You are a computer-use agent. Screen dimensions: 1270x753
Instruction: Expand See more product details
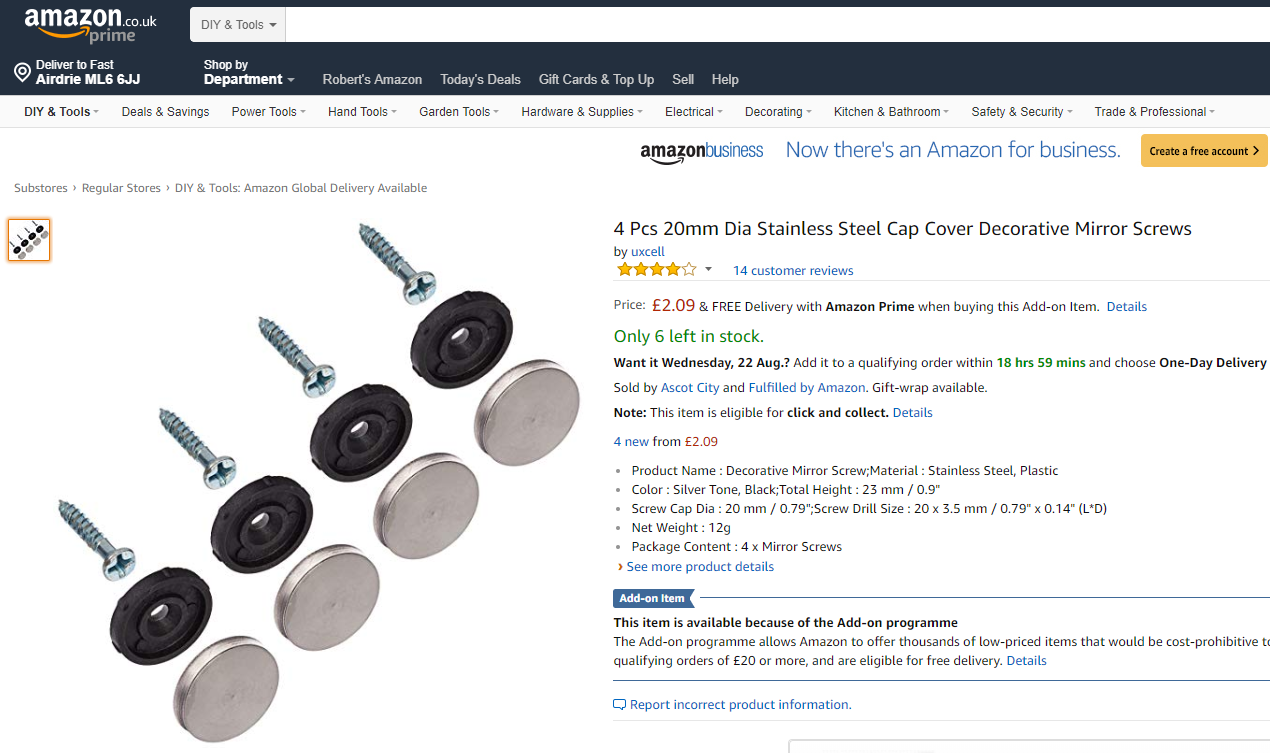click(x=700, y=566)
